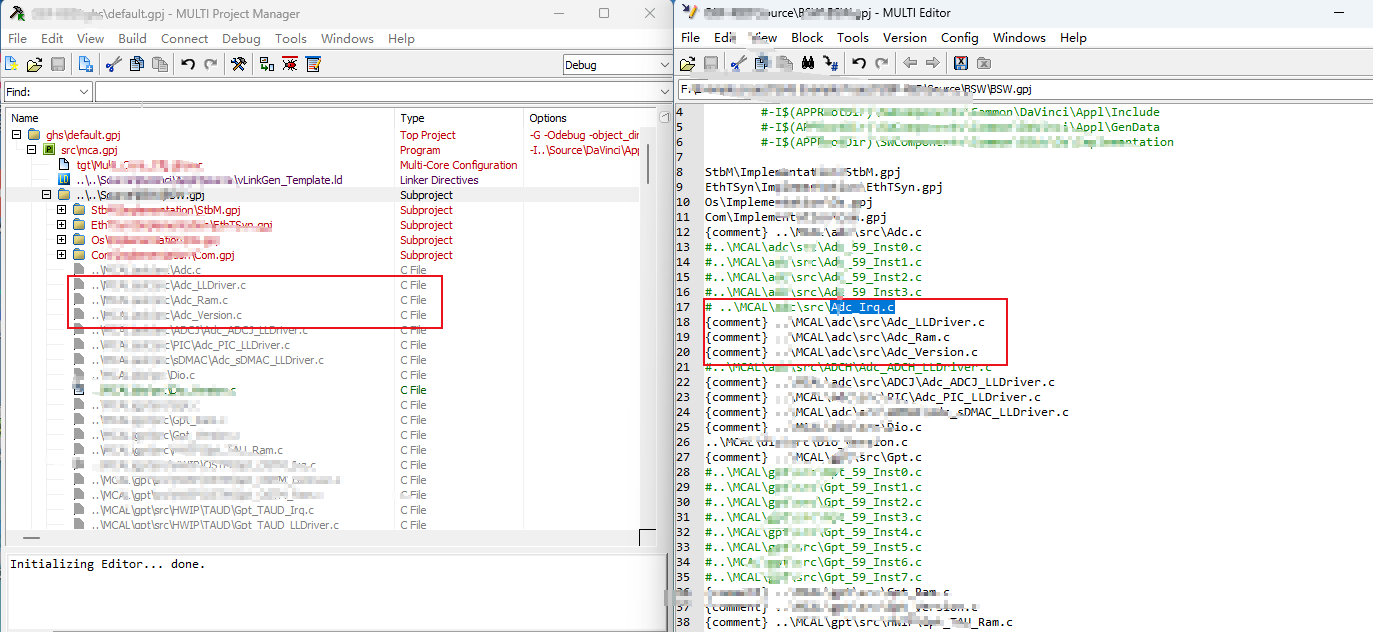Click scissors Cut icon in Project Manager

pyautogui.click(x=113, y=65)
